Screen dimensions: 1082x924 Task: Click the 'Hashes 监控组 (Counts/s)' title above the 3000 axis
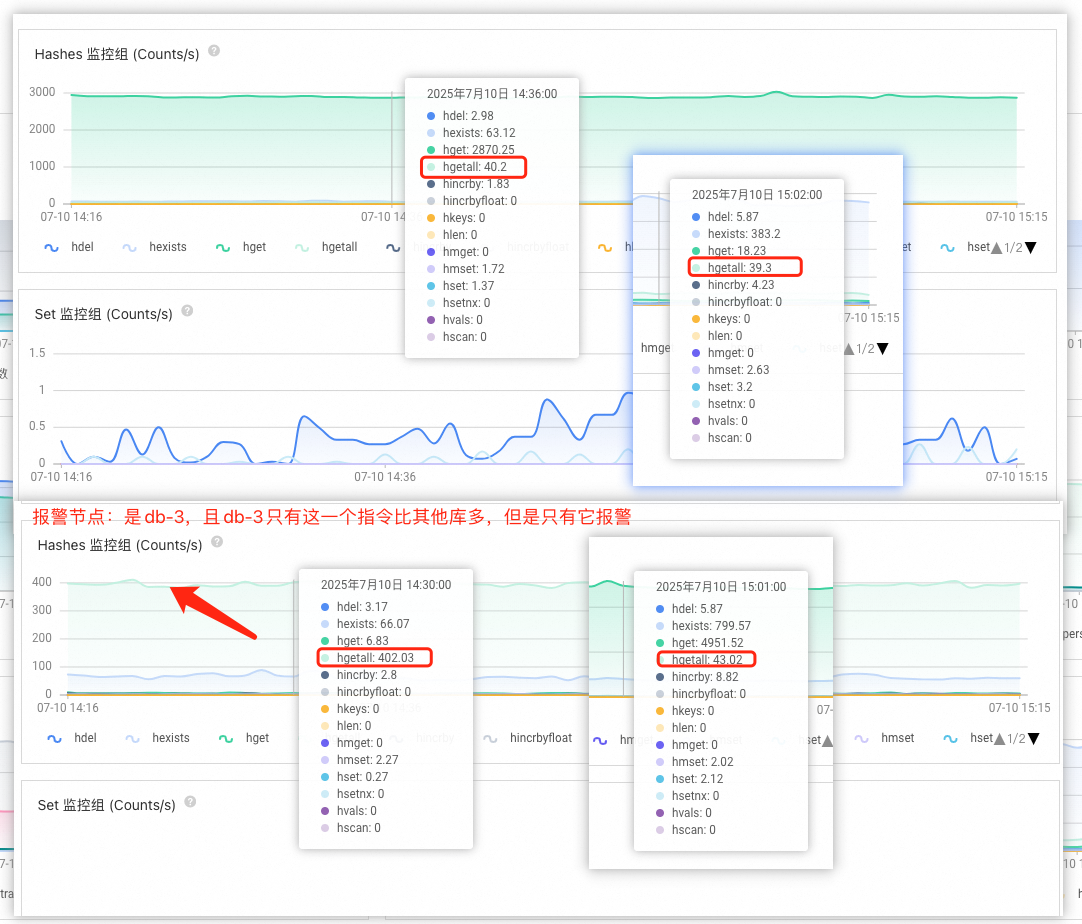(x=117, y=54)
